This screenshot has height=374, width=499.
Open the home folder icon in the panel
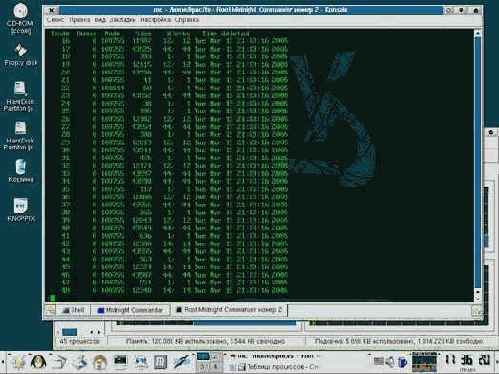tap(99, 362)
